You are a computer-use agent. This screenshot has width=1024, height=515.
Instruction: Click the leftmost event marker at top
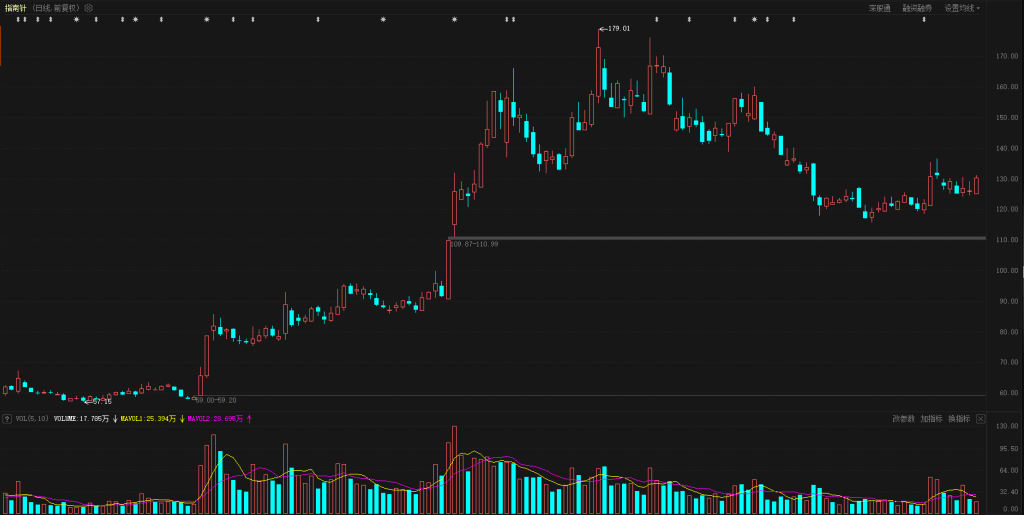[17, 20]
